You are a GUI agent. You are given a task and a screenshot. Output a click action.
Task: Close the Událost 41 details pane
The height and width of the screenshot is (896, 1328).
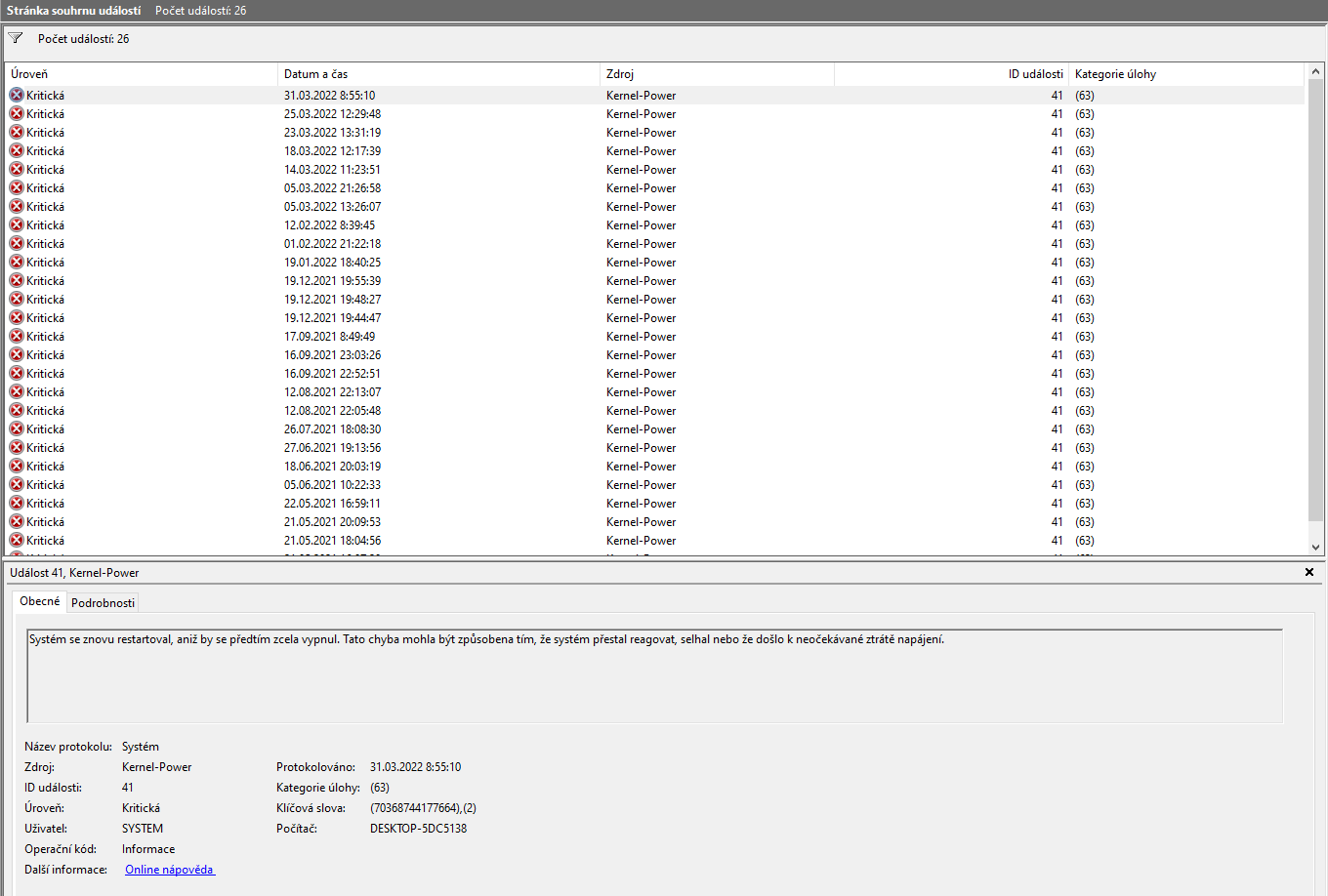point(1309,572)
